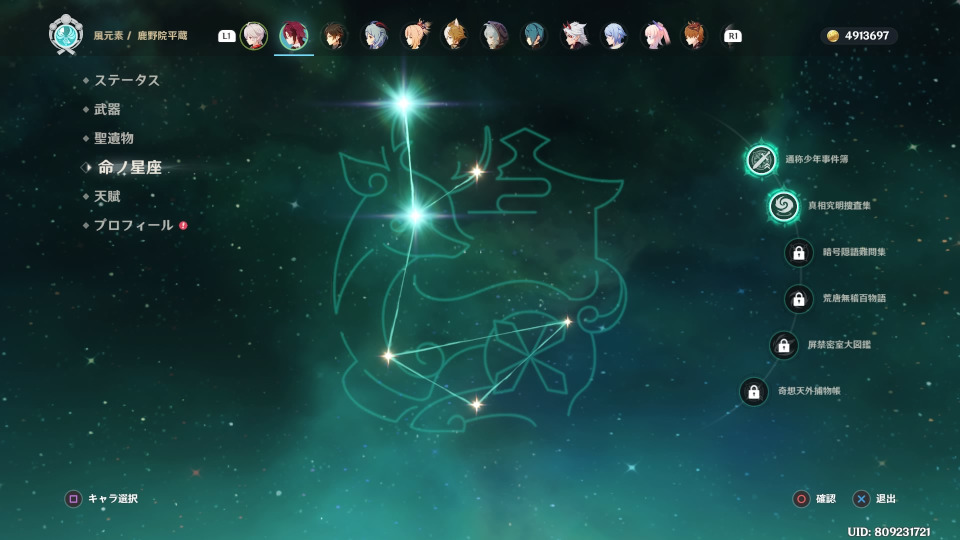Click the Mora coin icon
The image size is (960, 540).
833,36
